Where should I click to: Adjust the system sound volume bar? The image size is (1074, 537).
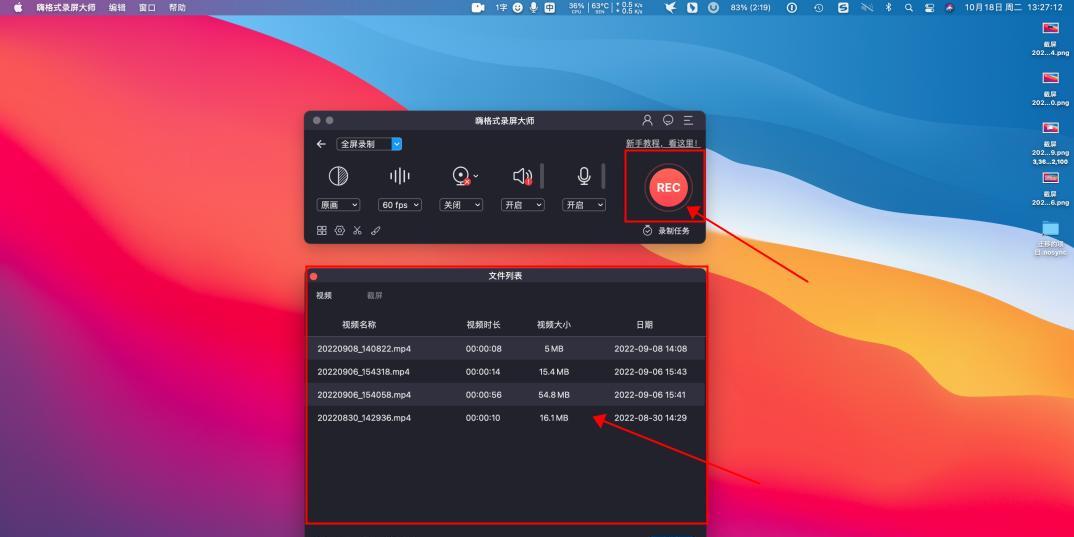pos(542,176)
